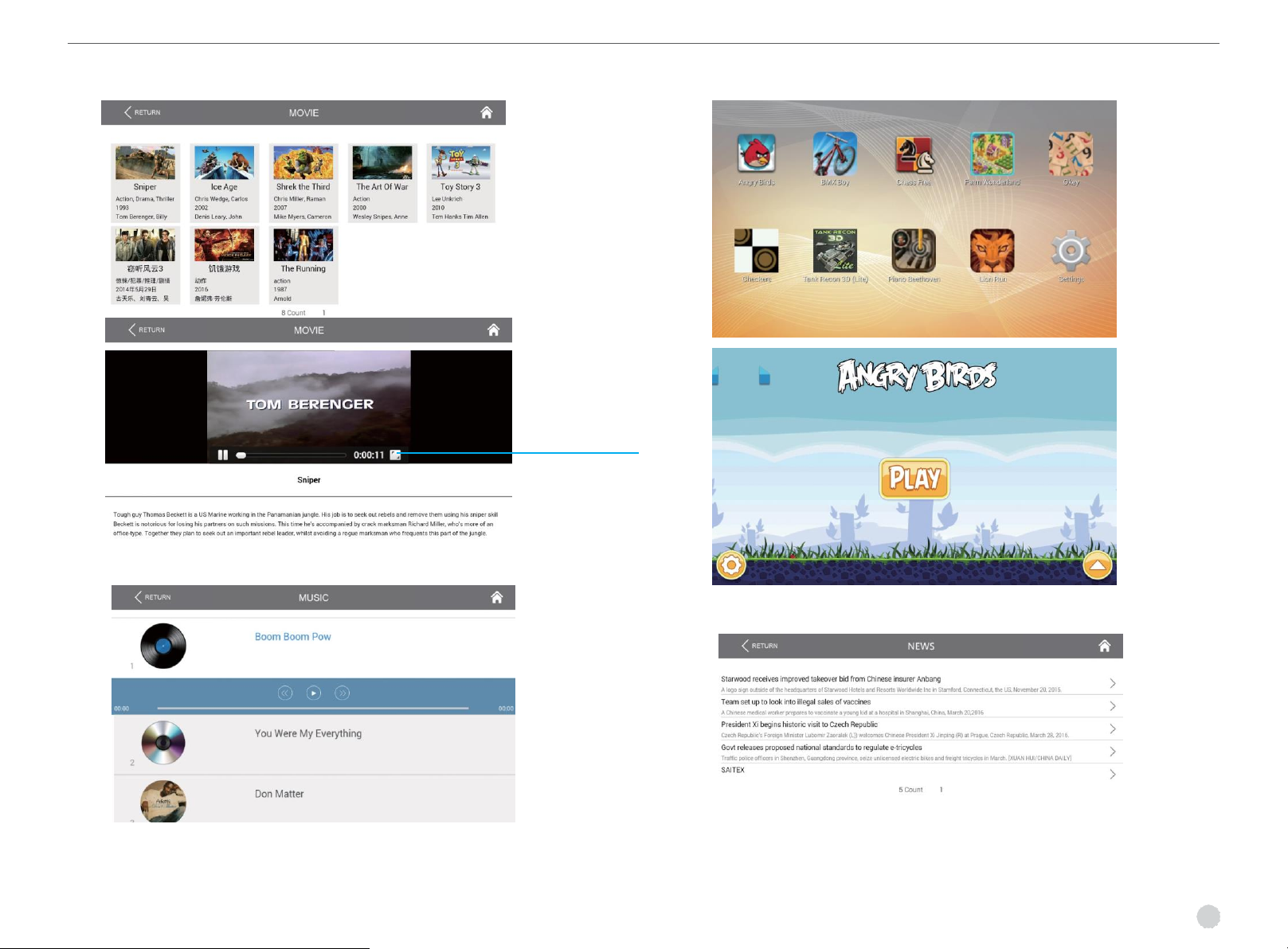Tap the orange up-arrow button in Angry Birds

[x=1098, y=566]
